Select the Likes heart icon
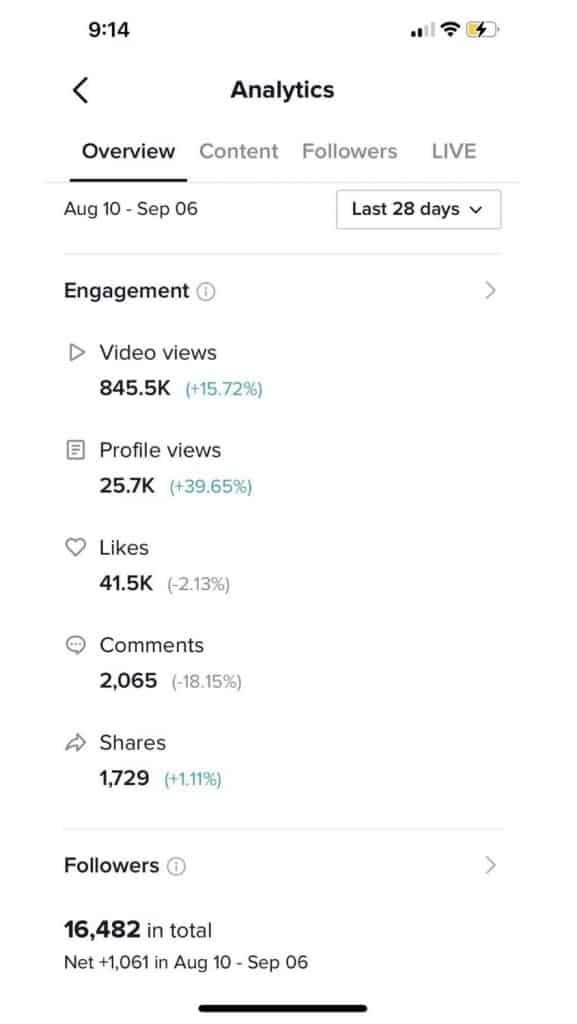The height and width of the screenshot is (1024, 577). tap(76, 547)
